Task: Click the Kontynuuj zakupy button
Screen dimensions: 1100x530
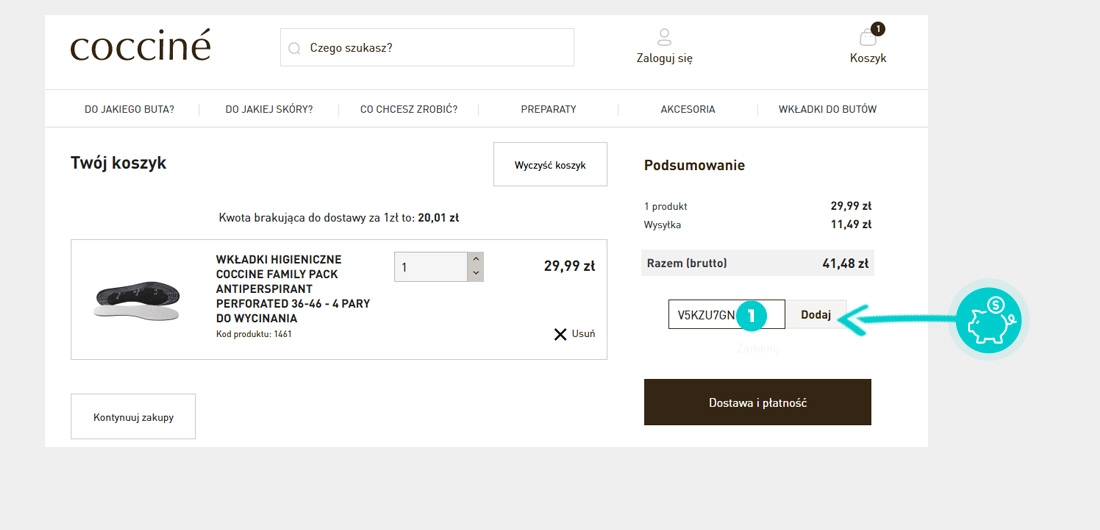Action: point(133,417)
